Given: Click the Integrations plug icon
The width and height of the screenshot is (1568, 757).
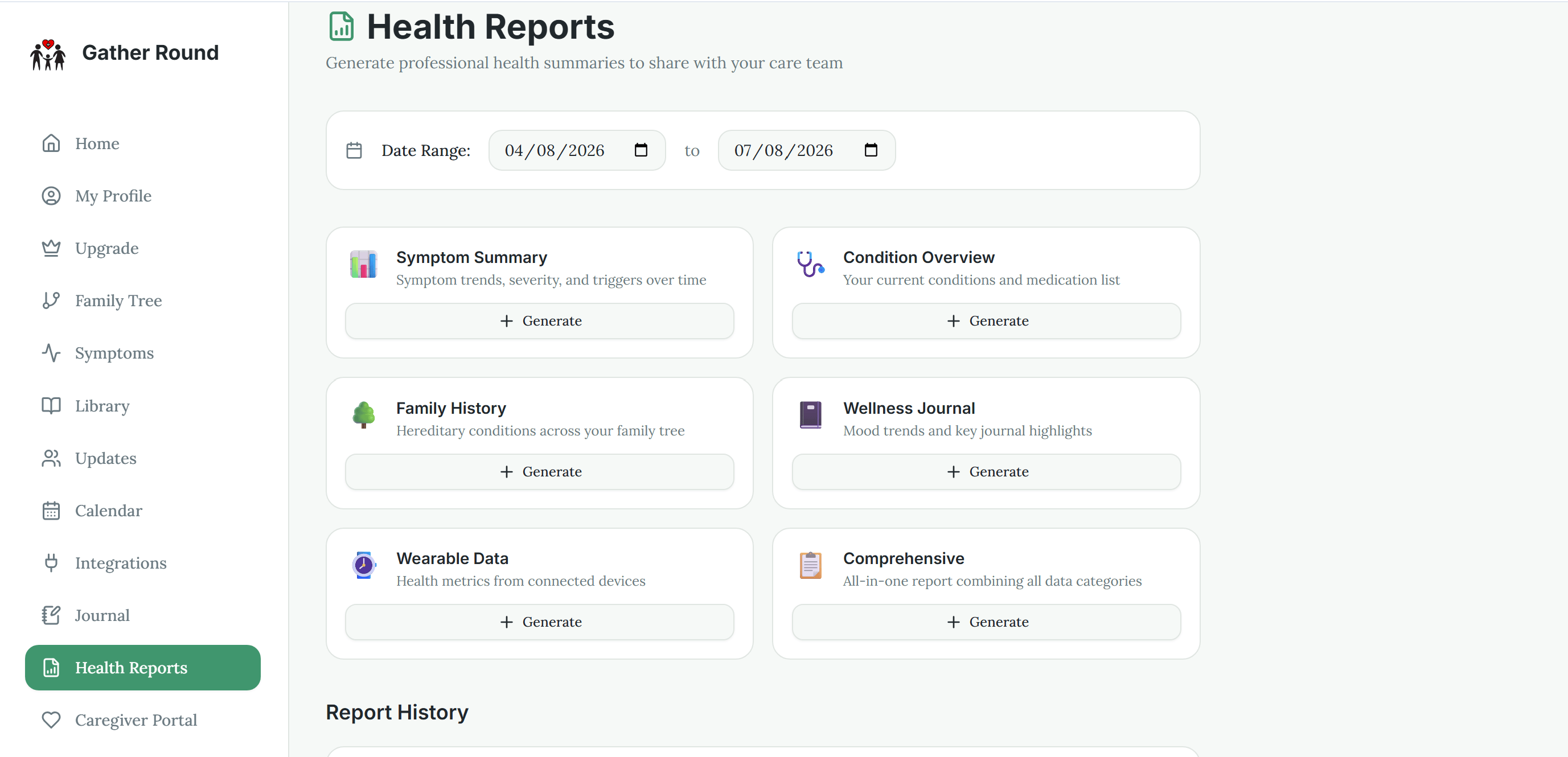Looking at the screenshot, I should coord(51,563).
